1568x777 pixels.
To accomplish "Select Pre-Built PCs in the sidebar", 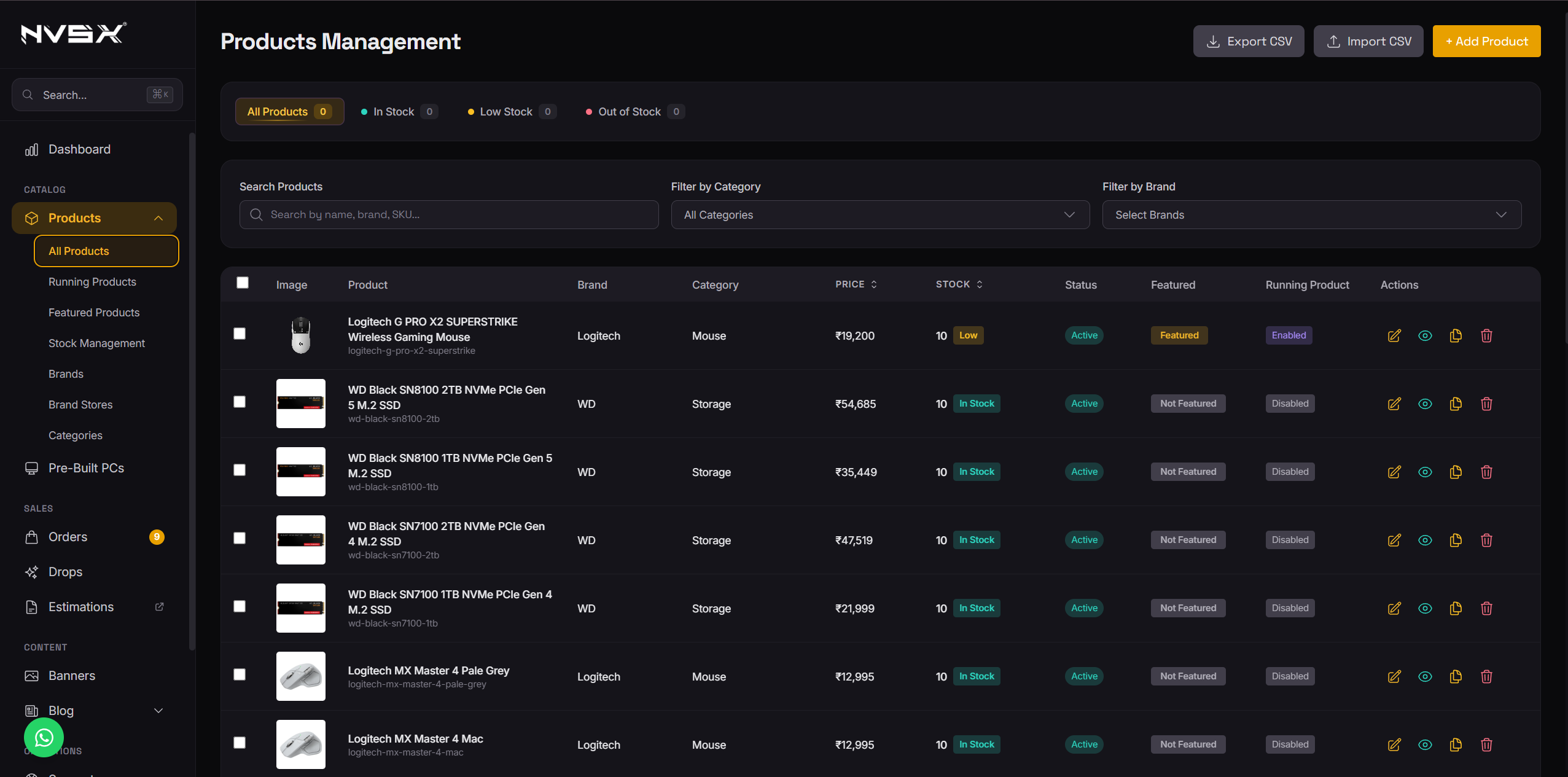I will pyautogui.click(x=85, y=467).
